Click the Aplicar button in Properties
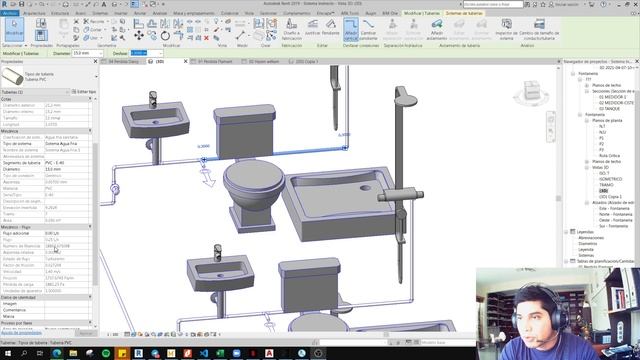The height and width of the screenshot is (360, 640). tap(85, 333)
